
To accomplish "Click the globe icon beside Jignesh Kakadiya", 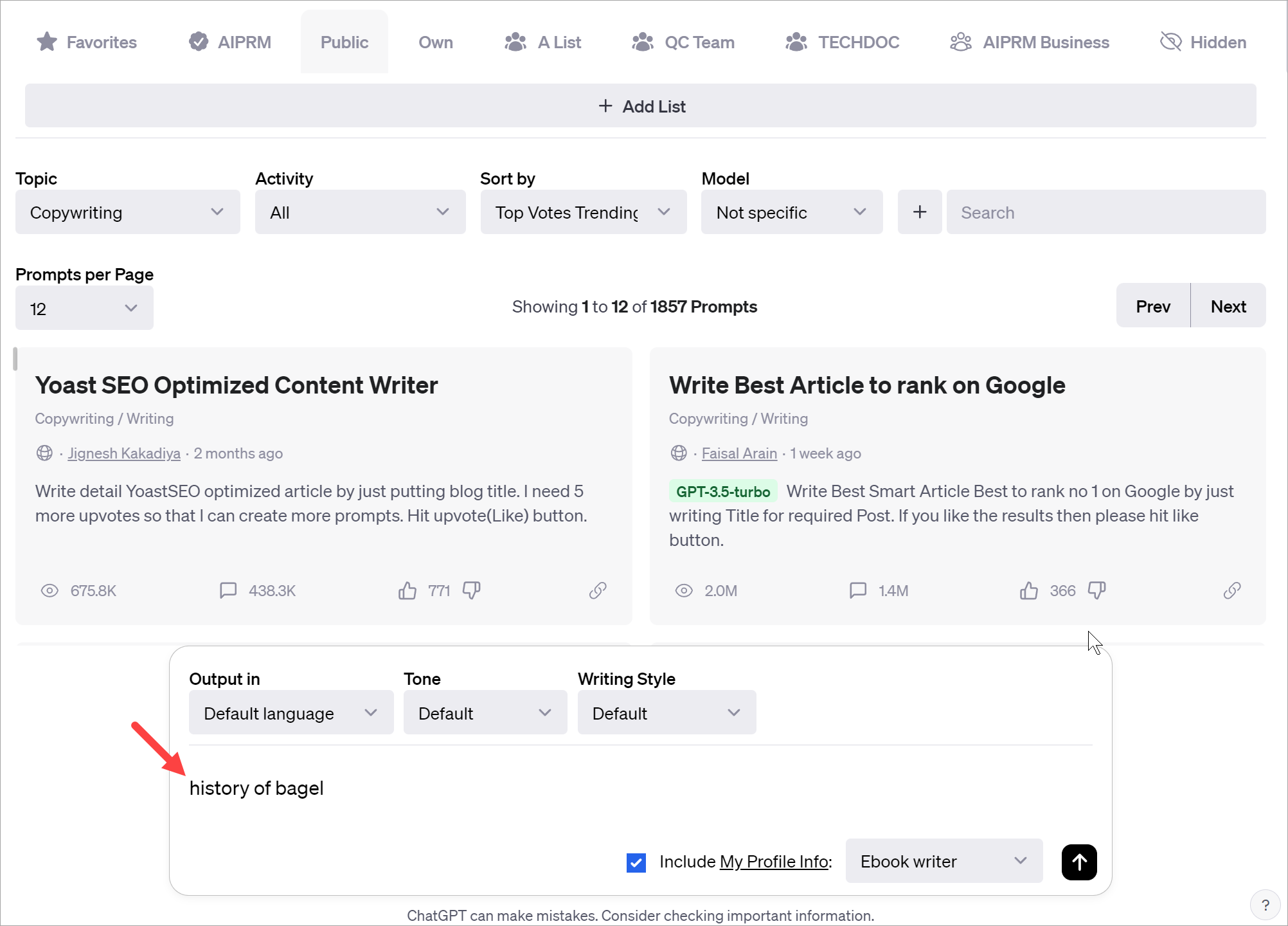I will coord(44,453).
